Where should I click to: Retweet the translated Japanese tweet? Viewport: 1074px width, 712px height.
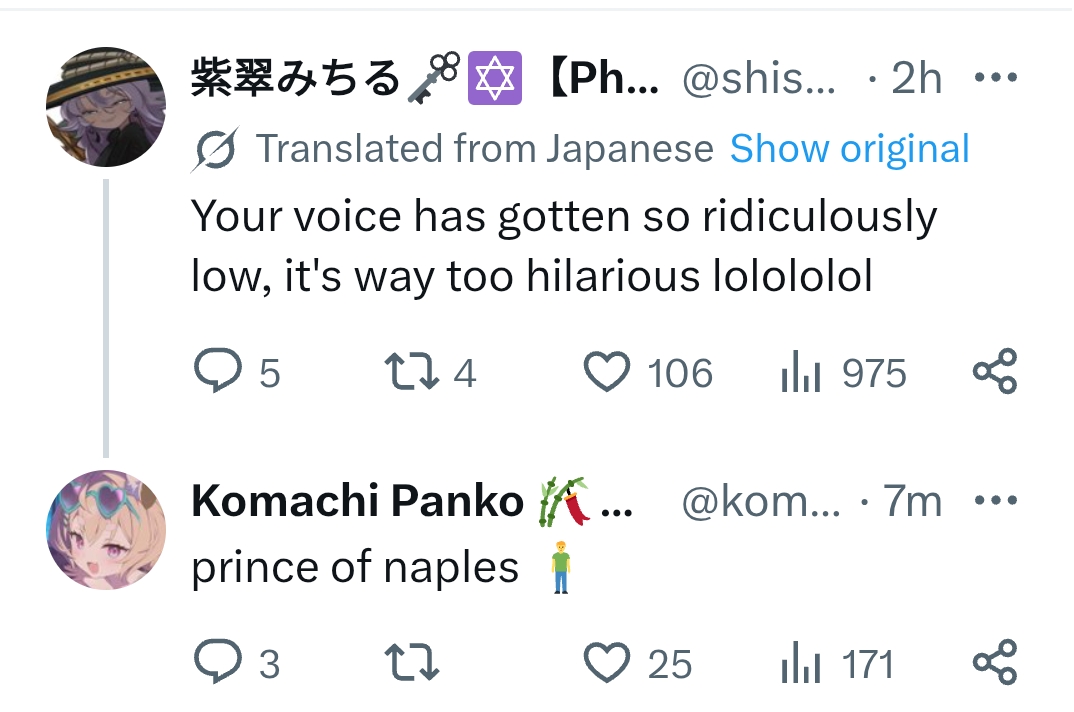[x=411, y=373]
